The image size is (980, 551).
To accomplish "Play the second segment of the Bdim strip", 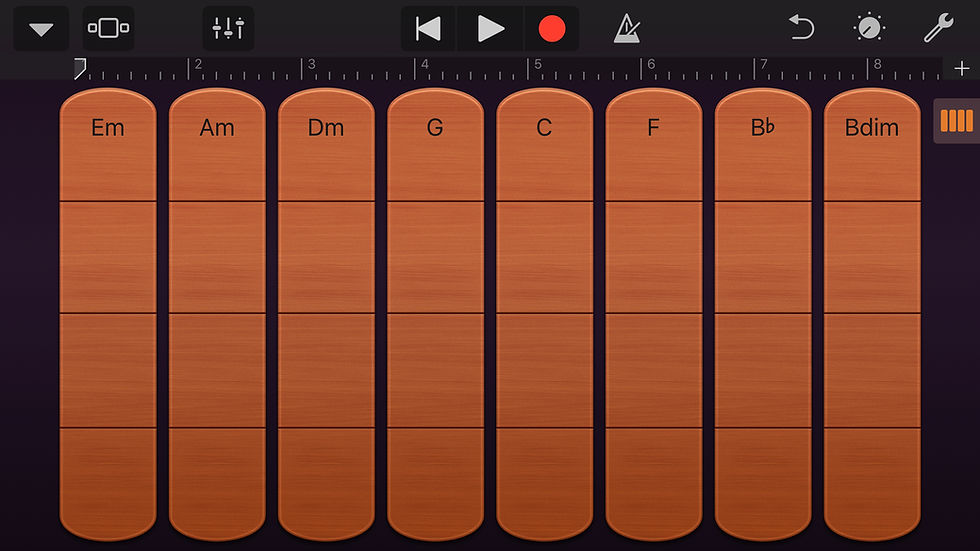I will pos(872,257).
